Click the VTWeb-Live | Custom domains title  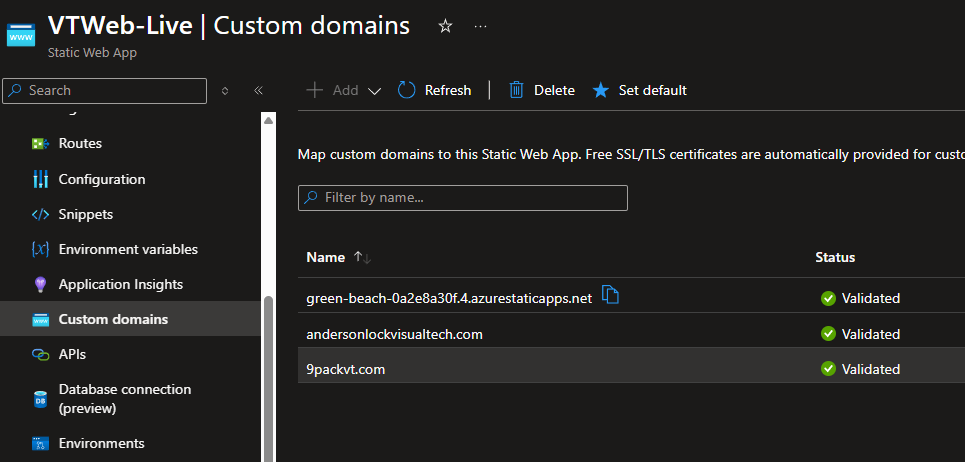(x=229, y=26)
